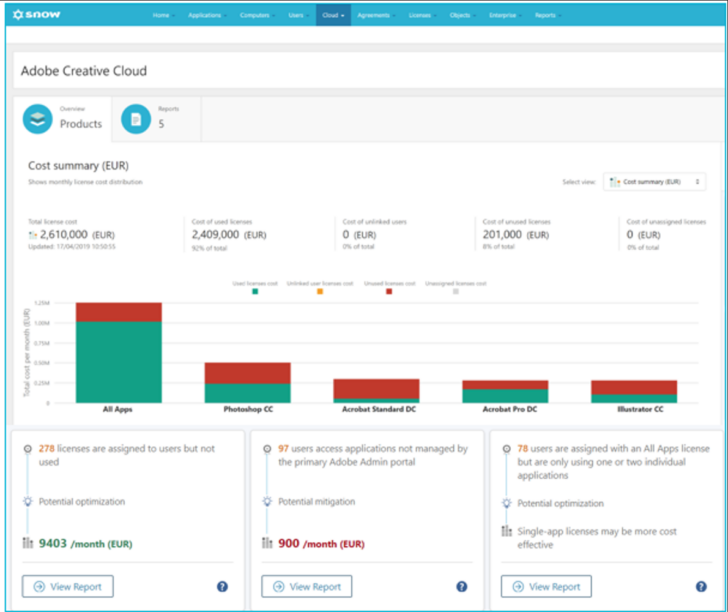Click the 2,610,000 total license cost value
This screenshot has width=728, height=612.
click(x=64, y=234)
